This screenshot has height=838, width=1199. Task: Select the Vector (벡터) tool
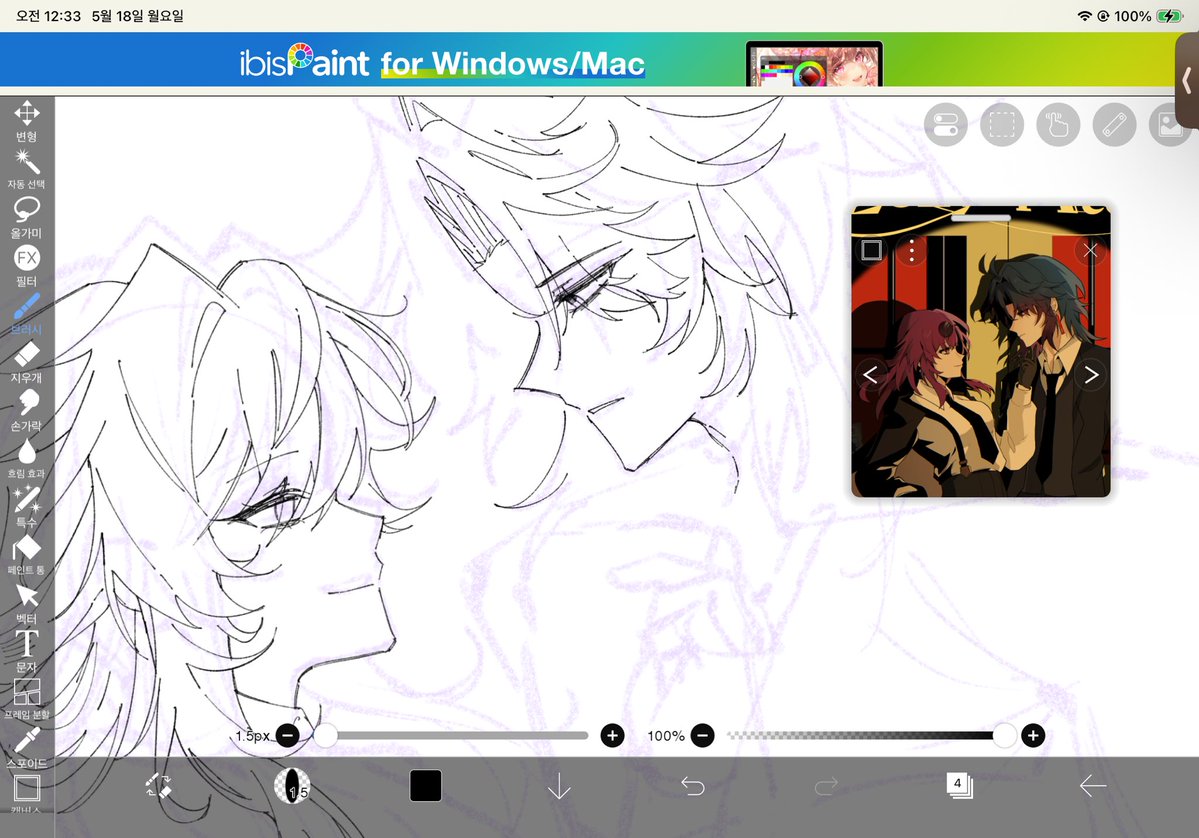click(x=27, y=603)
